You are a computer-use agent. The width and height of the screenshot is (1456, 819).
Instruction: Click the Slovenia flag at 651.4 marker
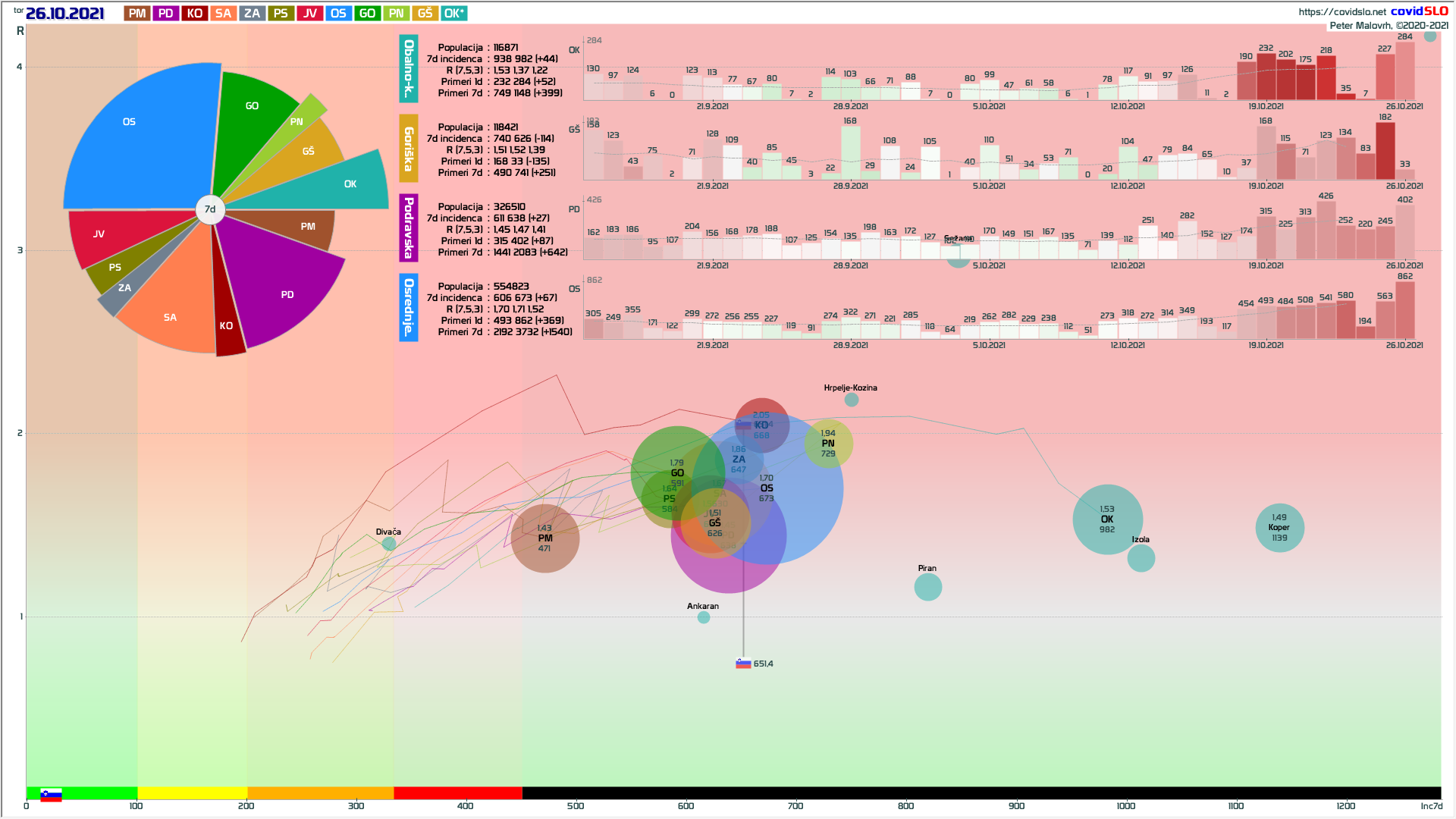[743, 664]
